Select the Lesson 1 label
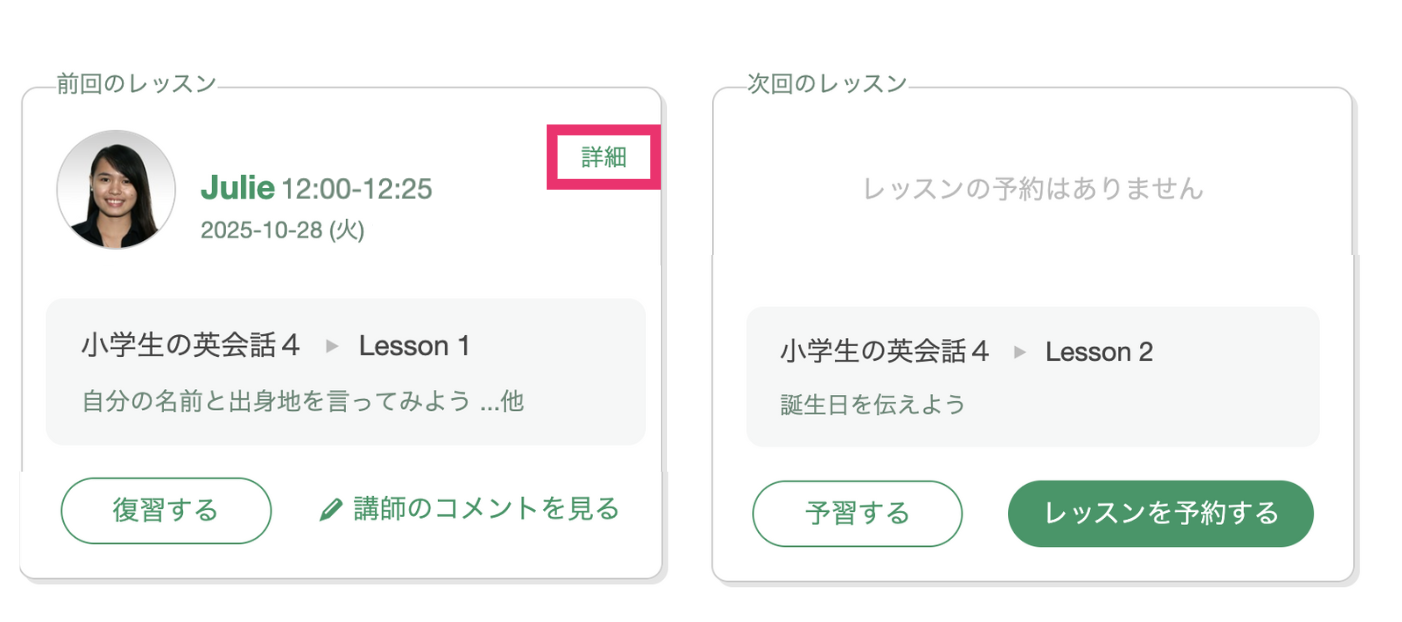1402x622 pixels. tap(414, 347)
